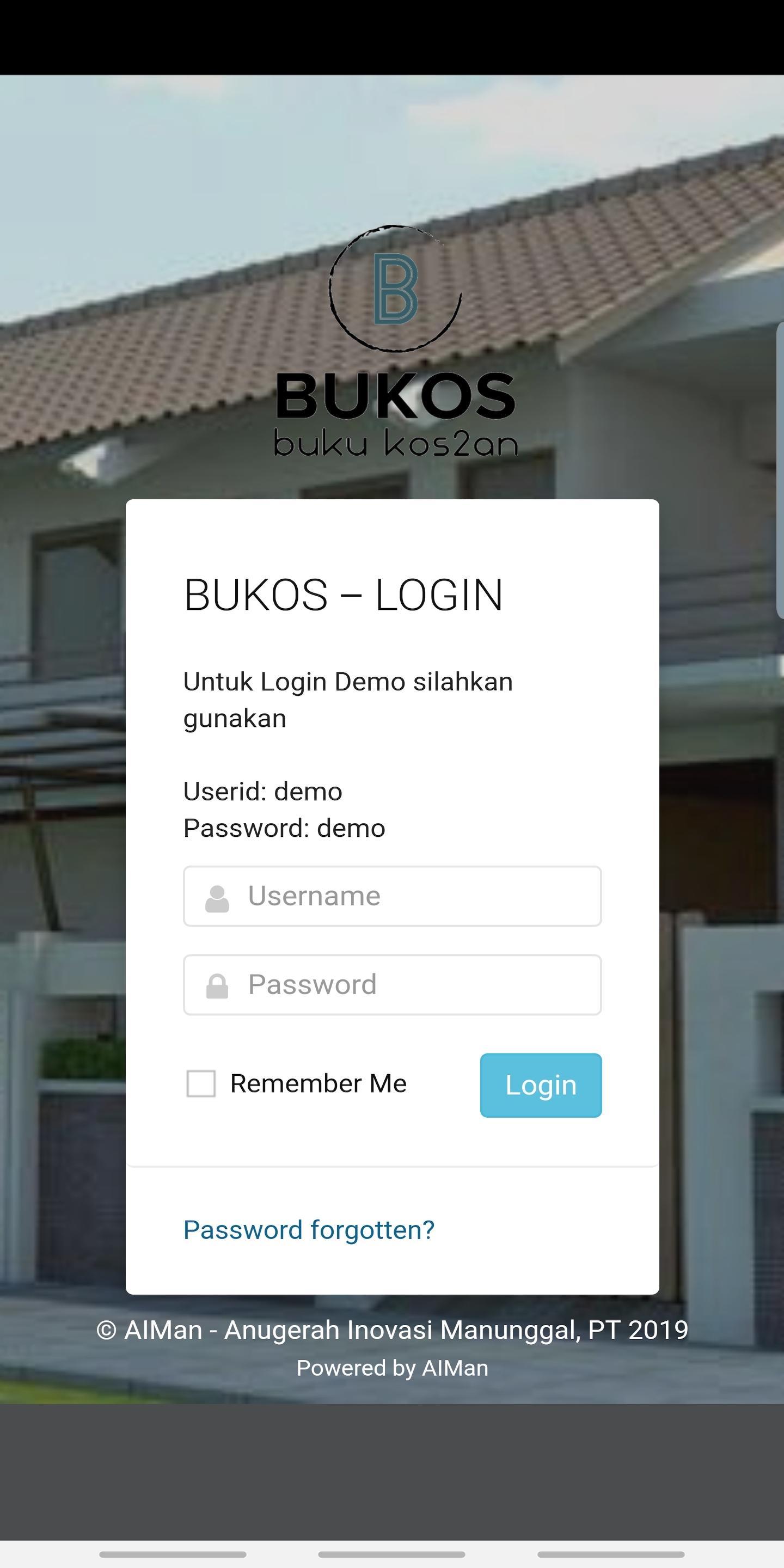
Task: Open the 'Password forgotten?' link
Action: [309, 1229]
